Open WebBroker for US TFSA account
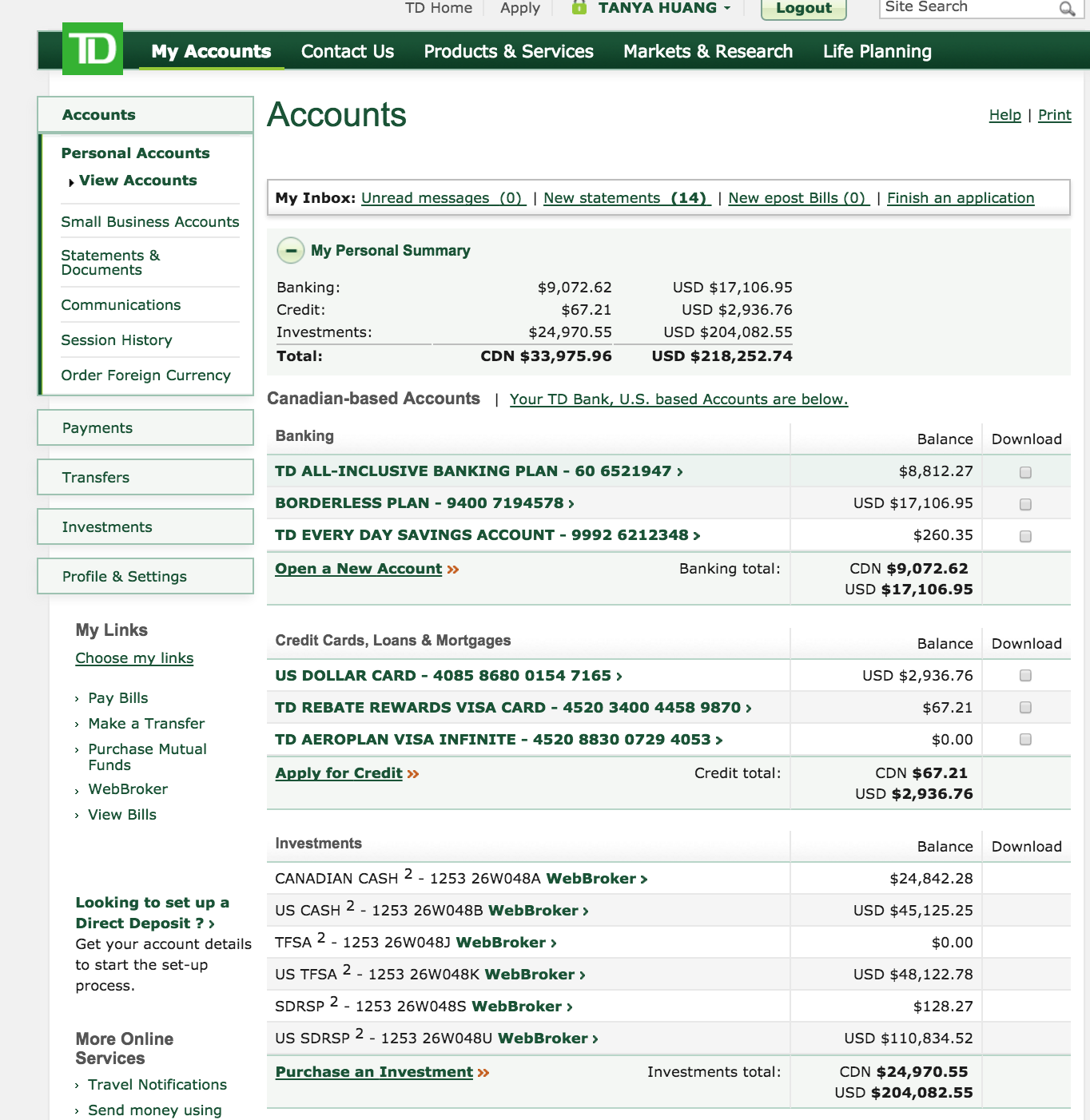 pyautogui.click(x=535, y=975)
